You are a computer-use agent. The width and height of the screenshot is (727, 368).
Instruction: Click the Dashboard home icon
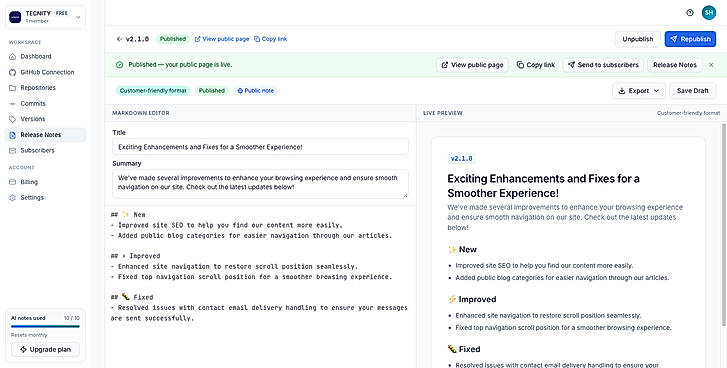point(13,57)
